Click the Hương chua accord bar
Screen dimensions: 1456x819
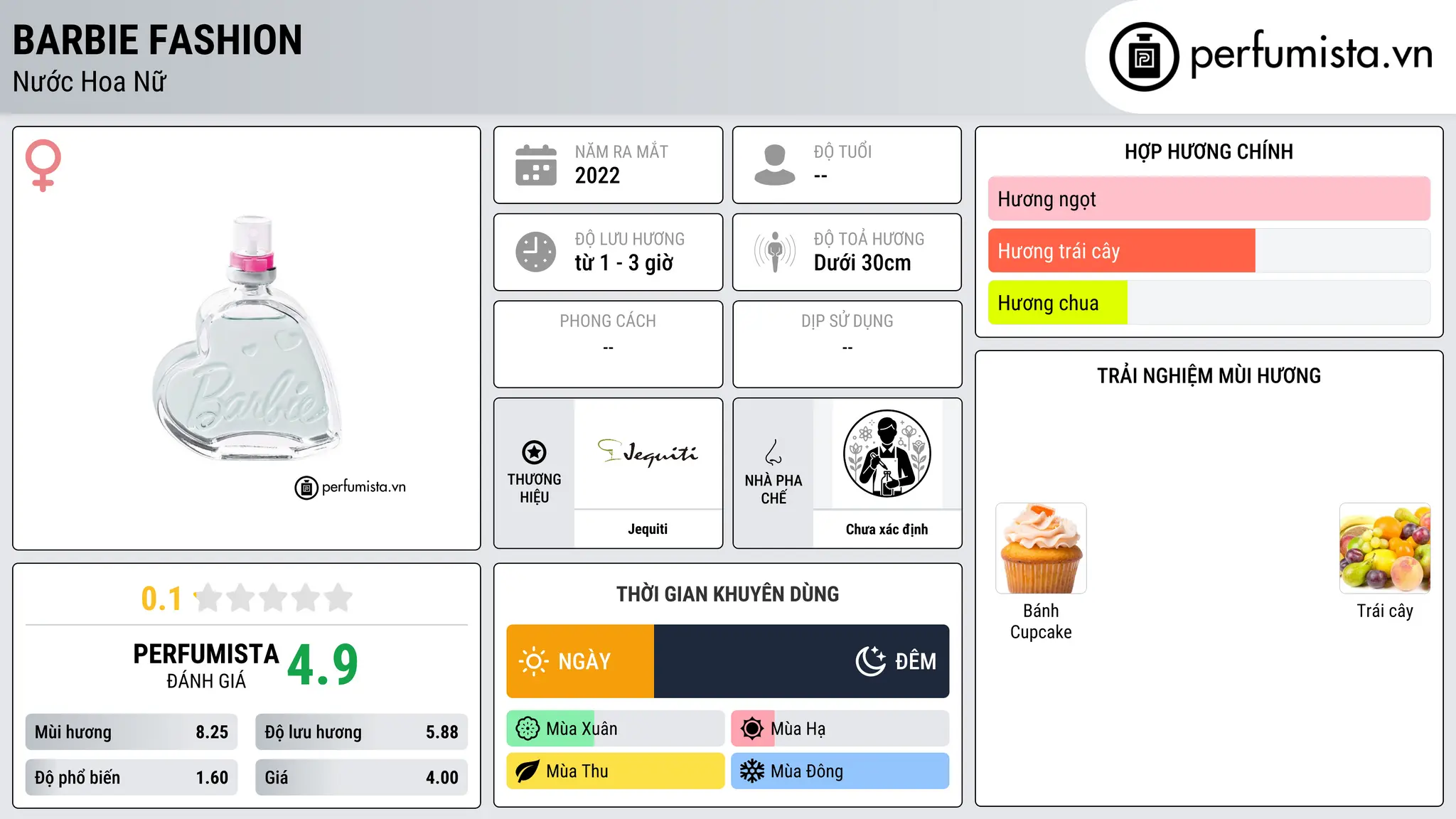1209,303
